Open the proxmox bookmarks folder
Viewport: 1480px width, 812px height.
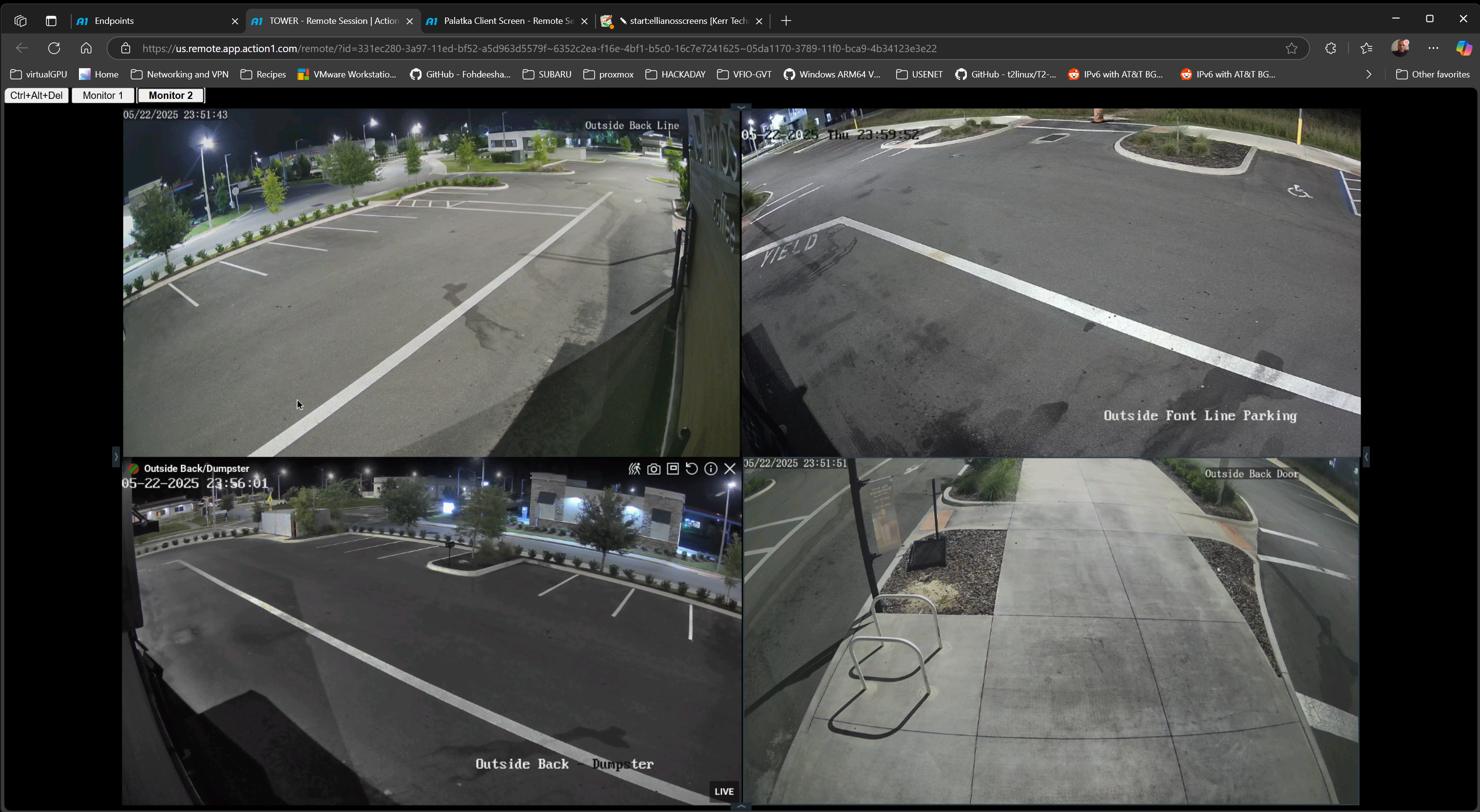[x=609, y=74]
